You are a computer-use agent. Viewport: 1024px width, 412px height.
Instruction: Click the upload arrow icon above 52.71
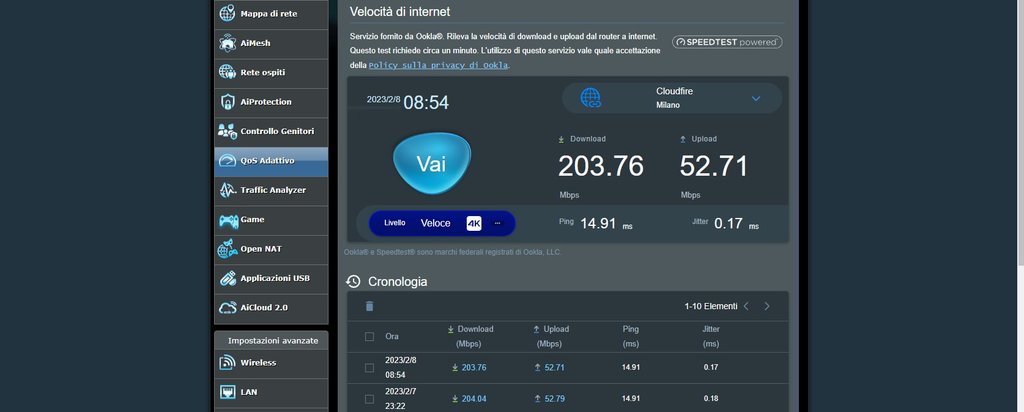682,139
